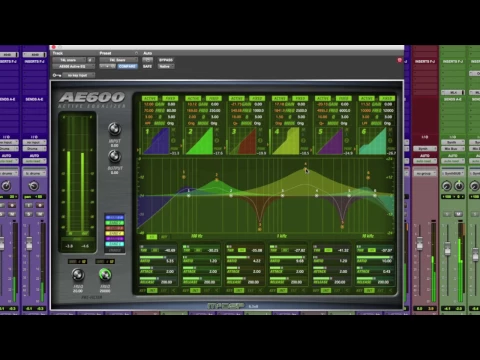Select the band 4 yellow curve thumbnail
The width and height of the screenshot is (480, 360).
point(286,141)
